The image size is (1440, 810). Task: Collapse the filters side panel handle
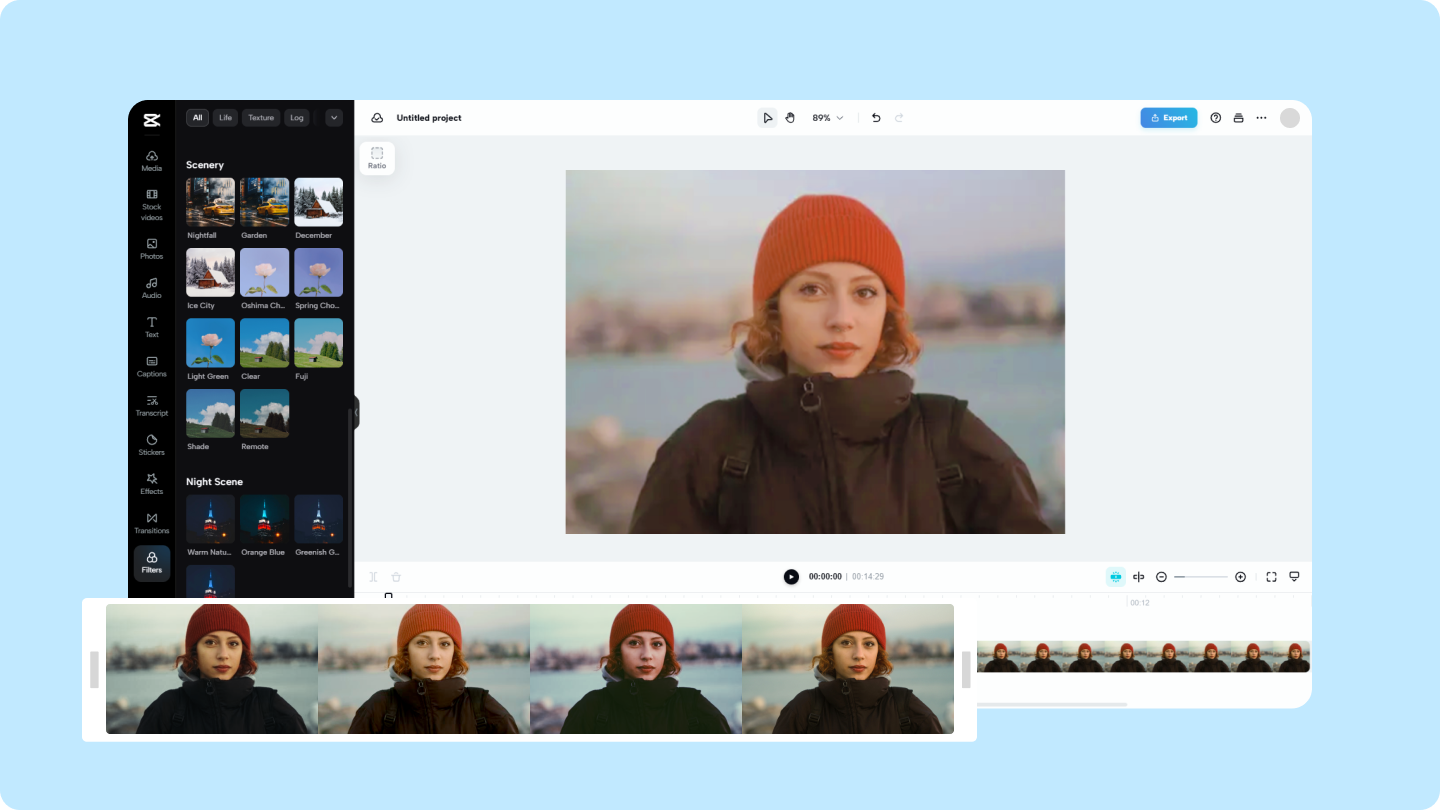(x=356, y=412)
